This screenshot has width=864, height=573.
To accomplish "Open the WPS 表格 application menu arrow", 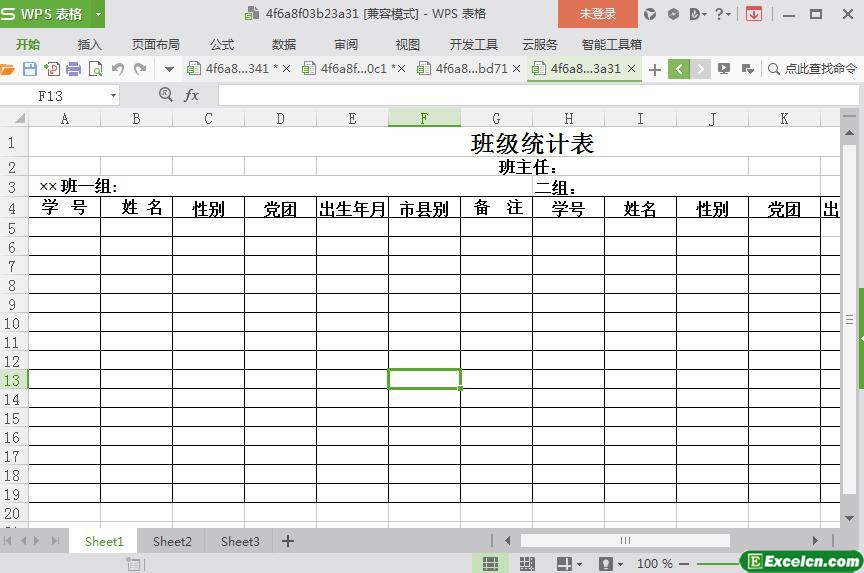I will [x=99, y=14].
